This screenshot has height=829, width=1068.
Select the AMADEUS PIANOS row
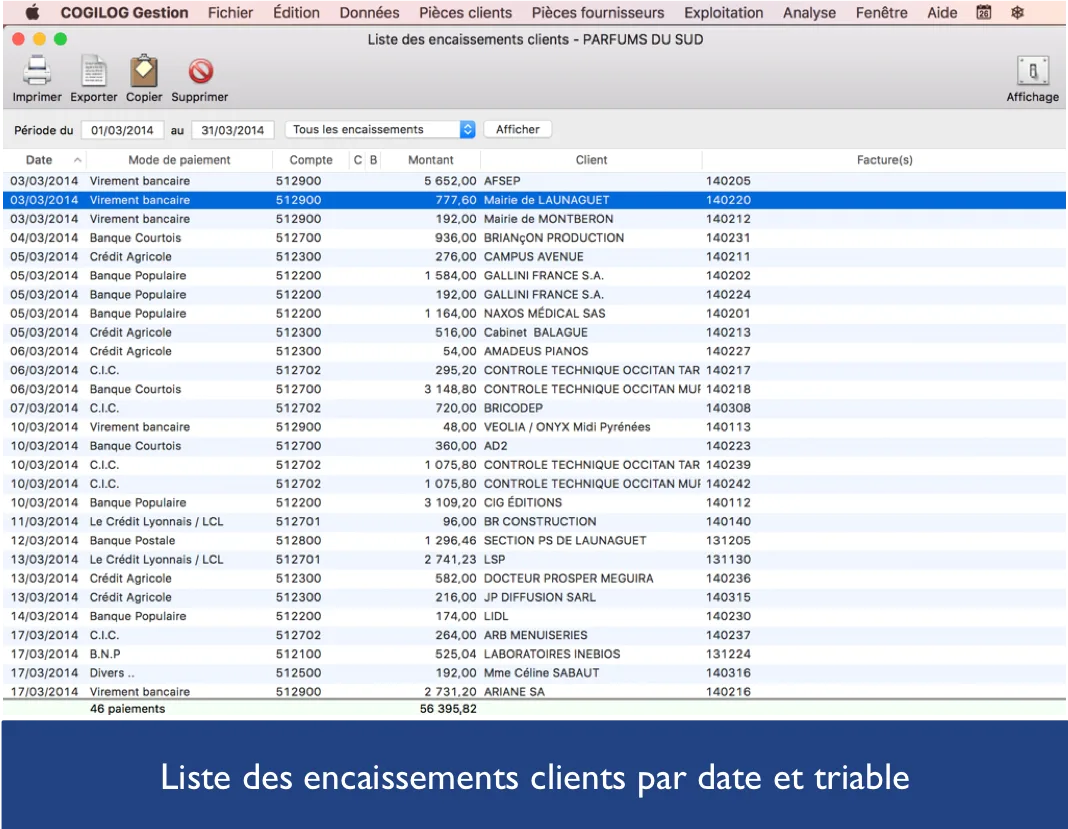(534, 351)
